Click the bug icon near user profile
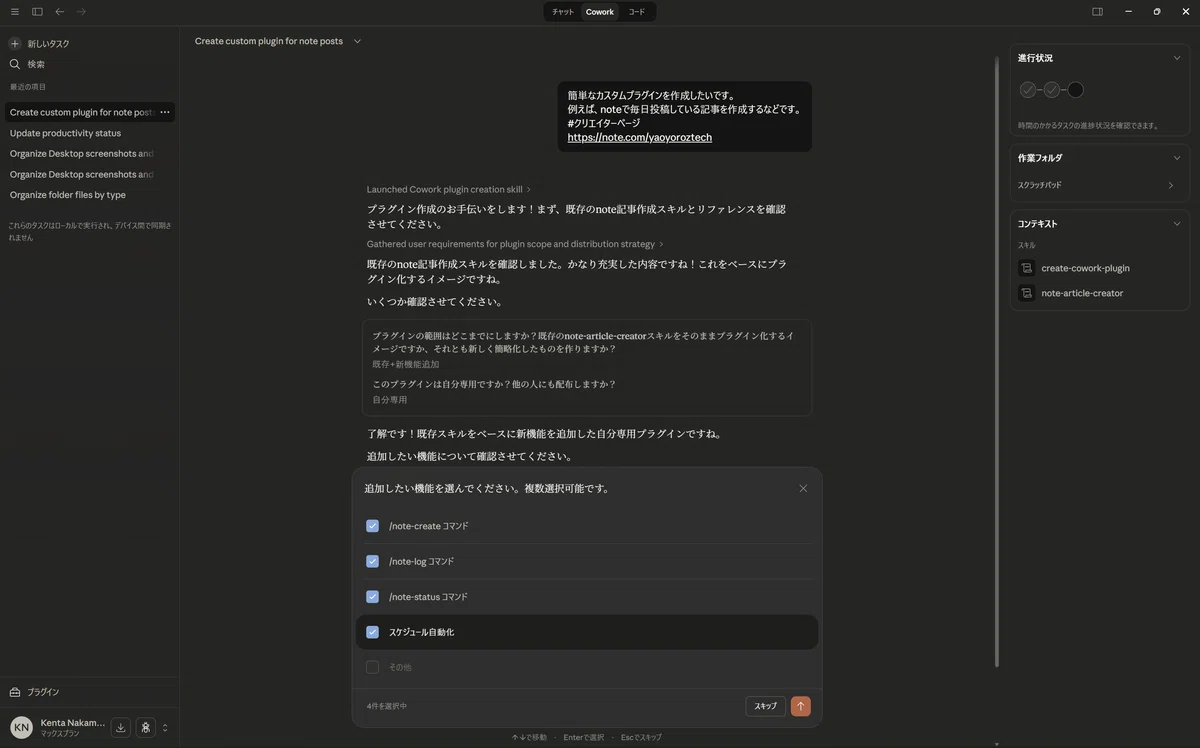Viewport: 1200px width, 748px height. (146, 727)
